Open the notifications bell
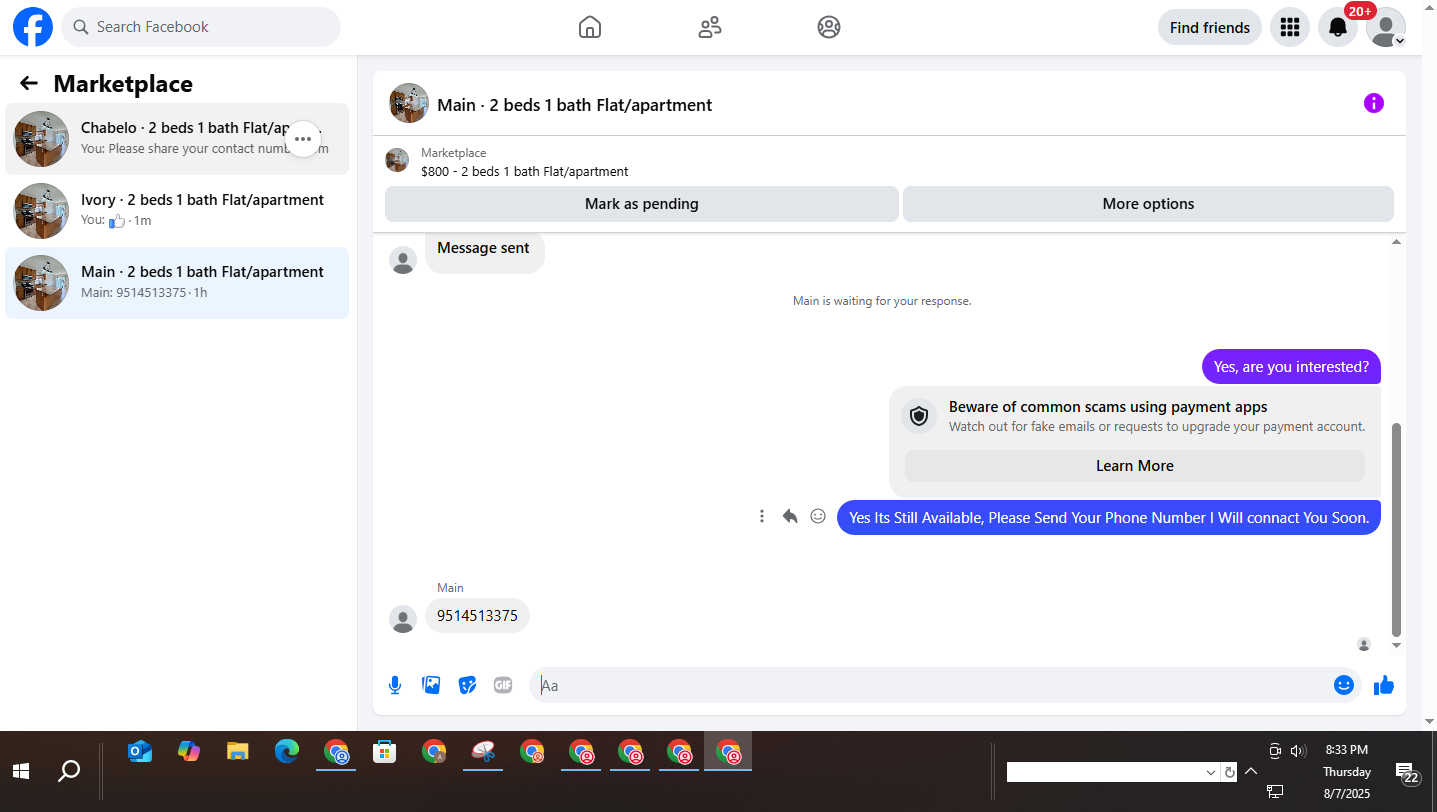This screenshot has height=812, width=1437. point(1338,27)
